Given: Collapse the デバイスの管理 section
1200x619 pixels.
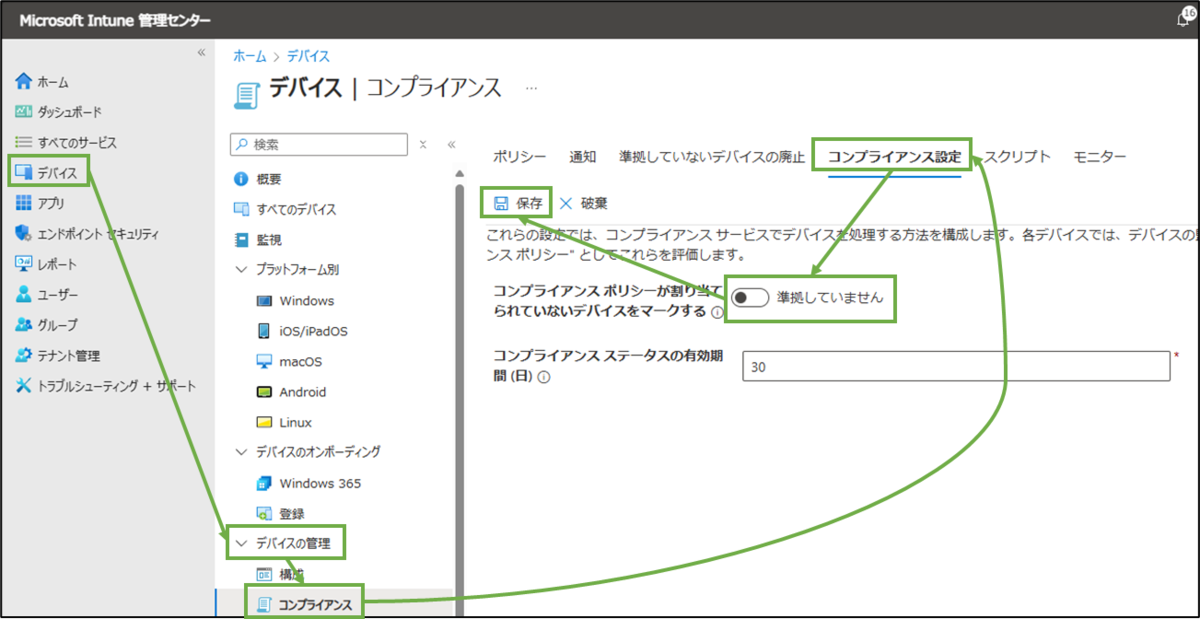Looking at the screenshot, I should (240, 544).
